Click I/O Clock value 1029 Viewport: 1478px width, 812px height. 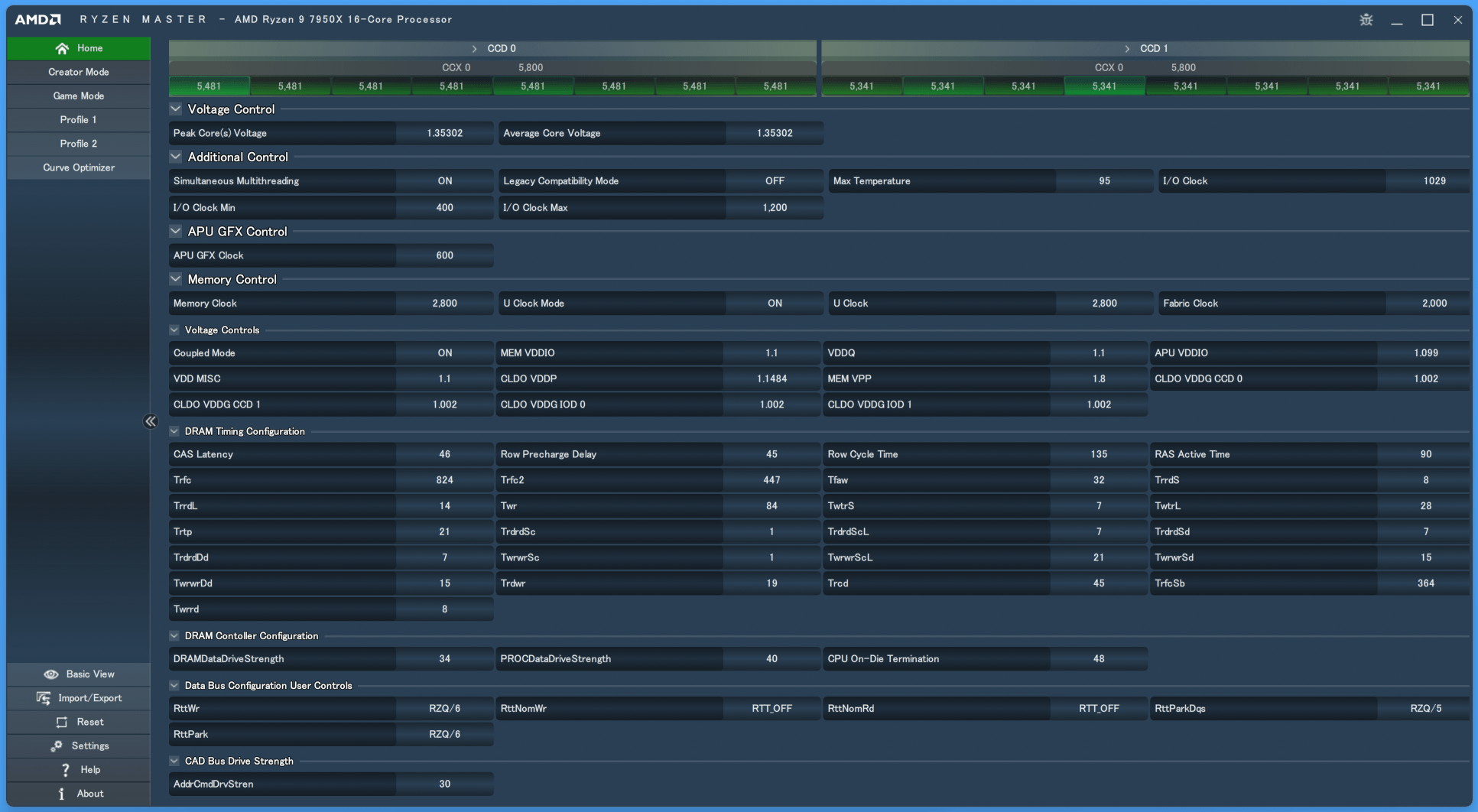(1434, 181)
